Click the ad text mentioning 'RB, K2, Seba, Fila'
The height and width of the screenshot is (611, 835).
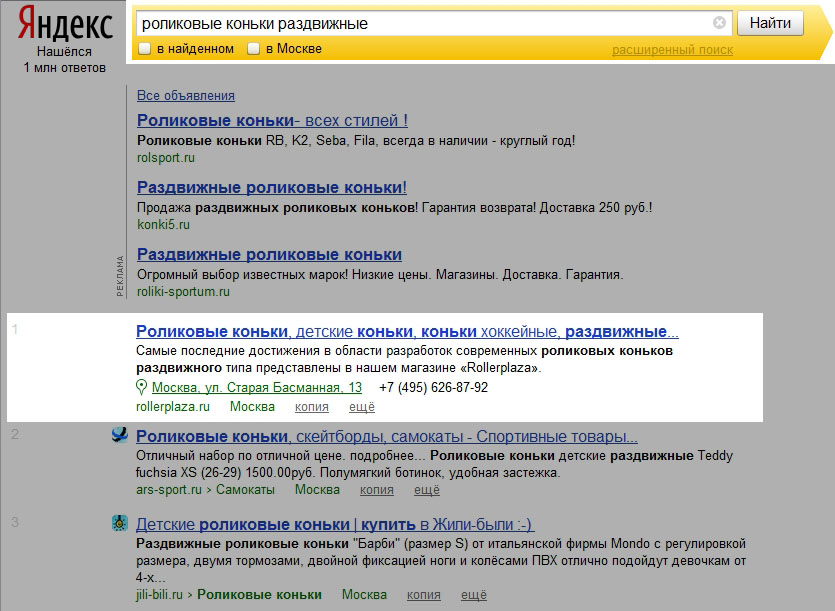click(x=356, y=141)
